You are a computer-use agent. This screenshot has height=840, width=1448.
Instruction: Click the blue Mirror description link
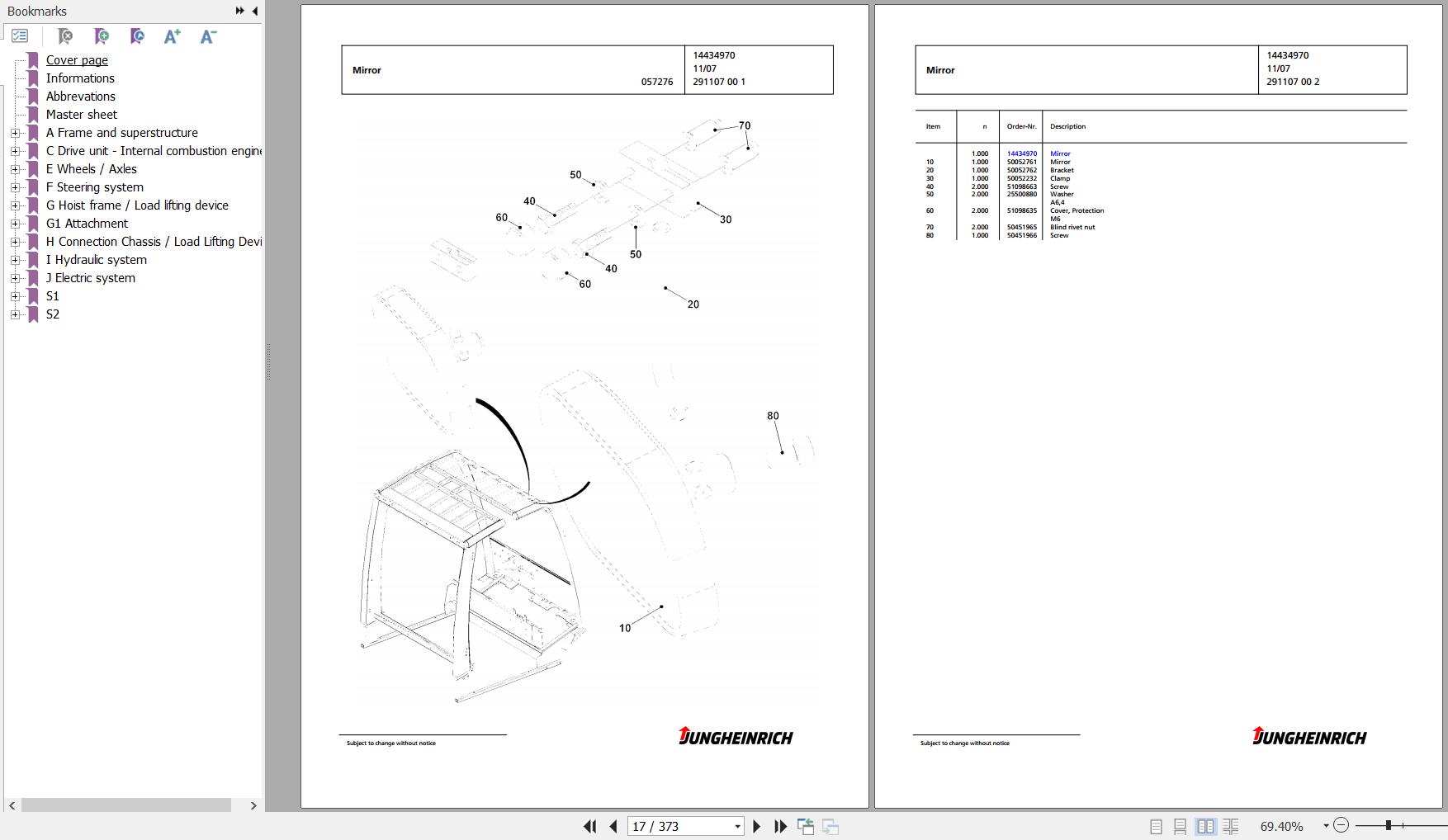[x=1060, y=153]
